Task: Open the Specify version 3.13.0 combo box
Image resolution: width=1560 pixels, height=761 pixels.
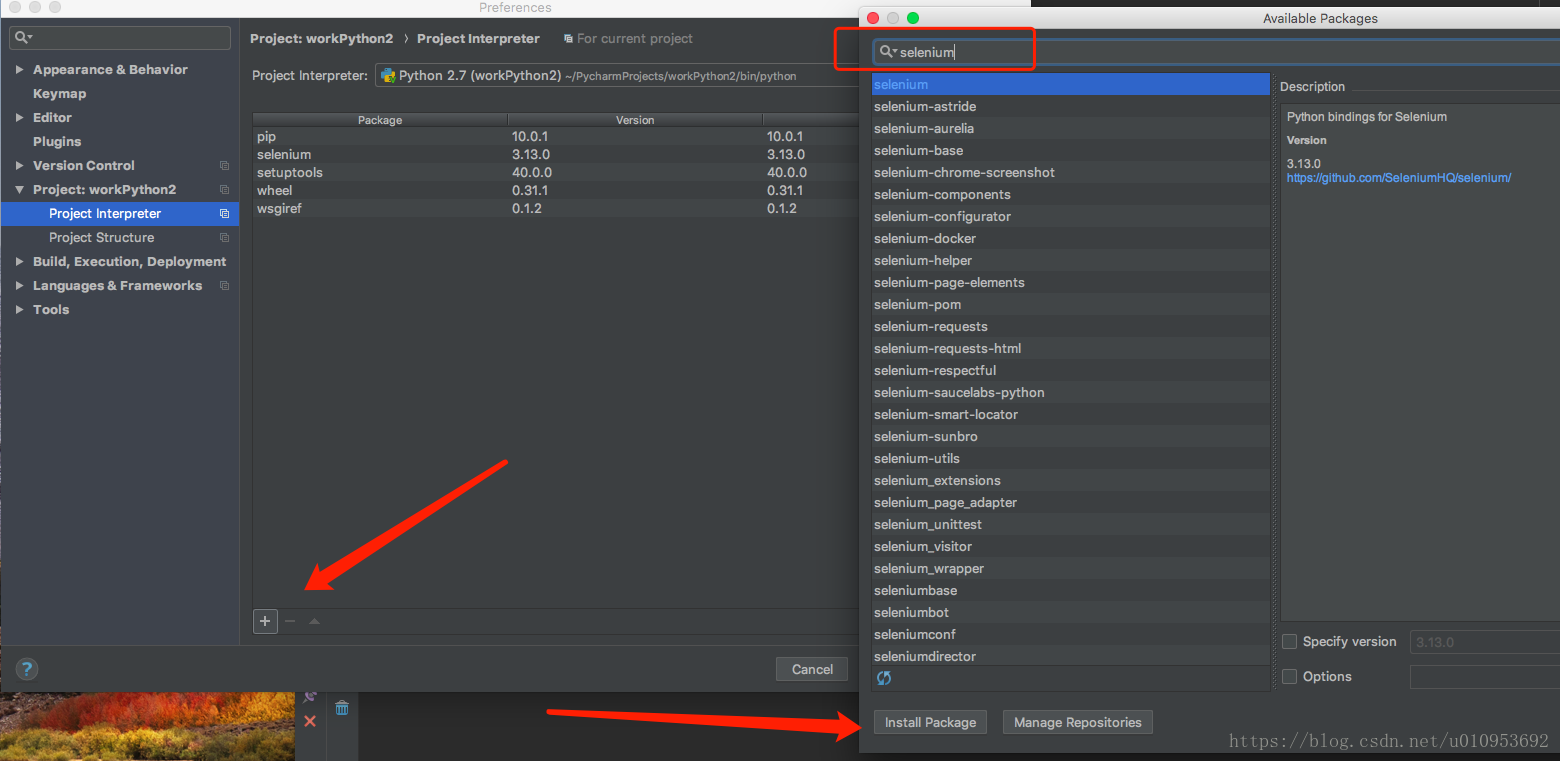Action: 1484,642
